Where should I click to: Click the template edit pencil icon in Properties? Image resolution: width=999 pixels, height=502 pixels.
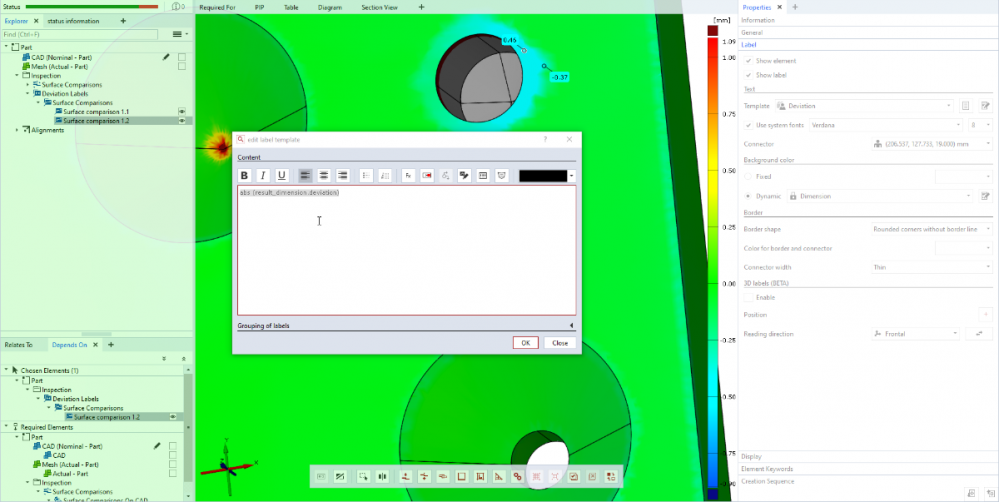986,106
